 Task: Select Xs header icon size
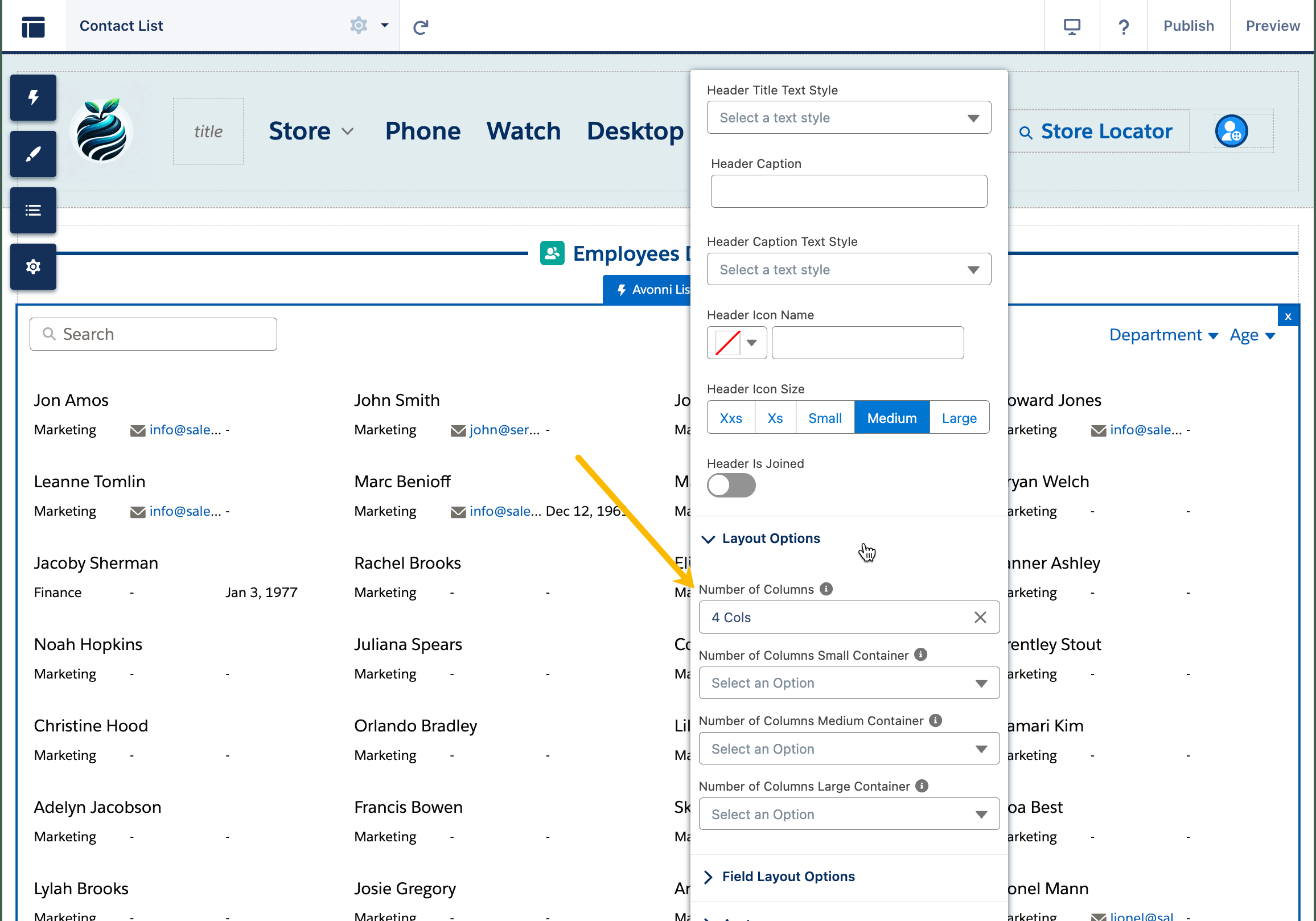tap(775, 418)
